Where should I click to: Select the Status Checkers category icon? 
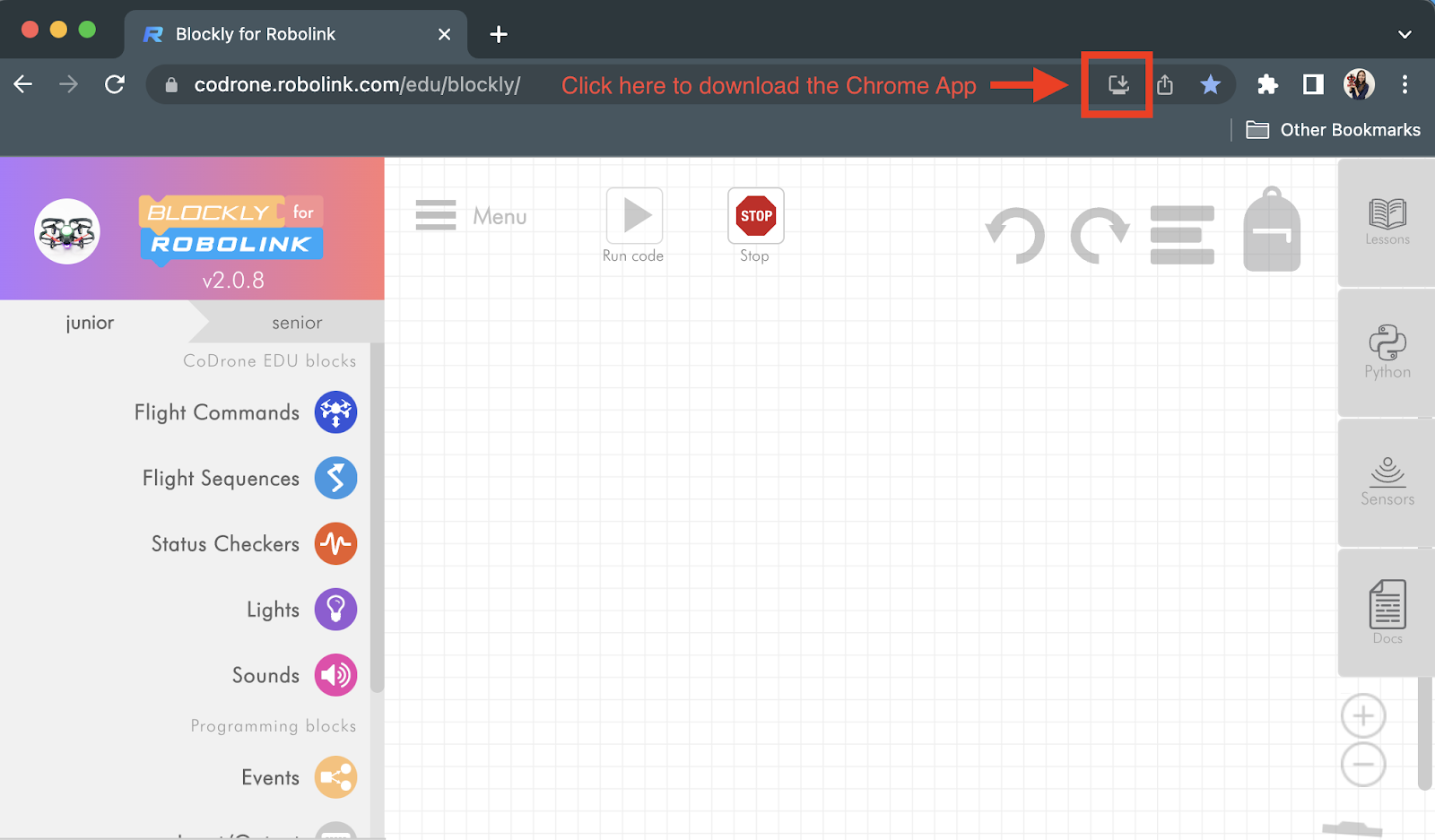click(335, 543)
